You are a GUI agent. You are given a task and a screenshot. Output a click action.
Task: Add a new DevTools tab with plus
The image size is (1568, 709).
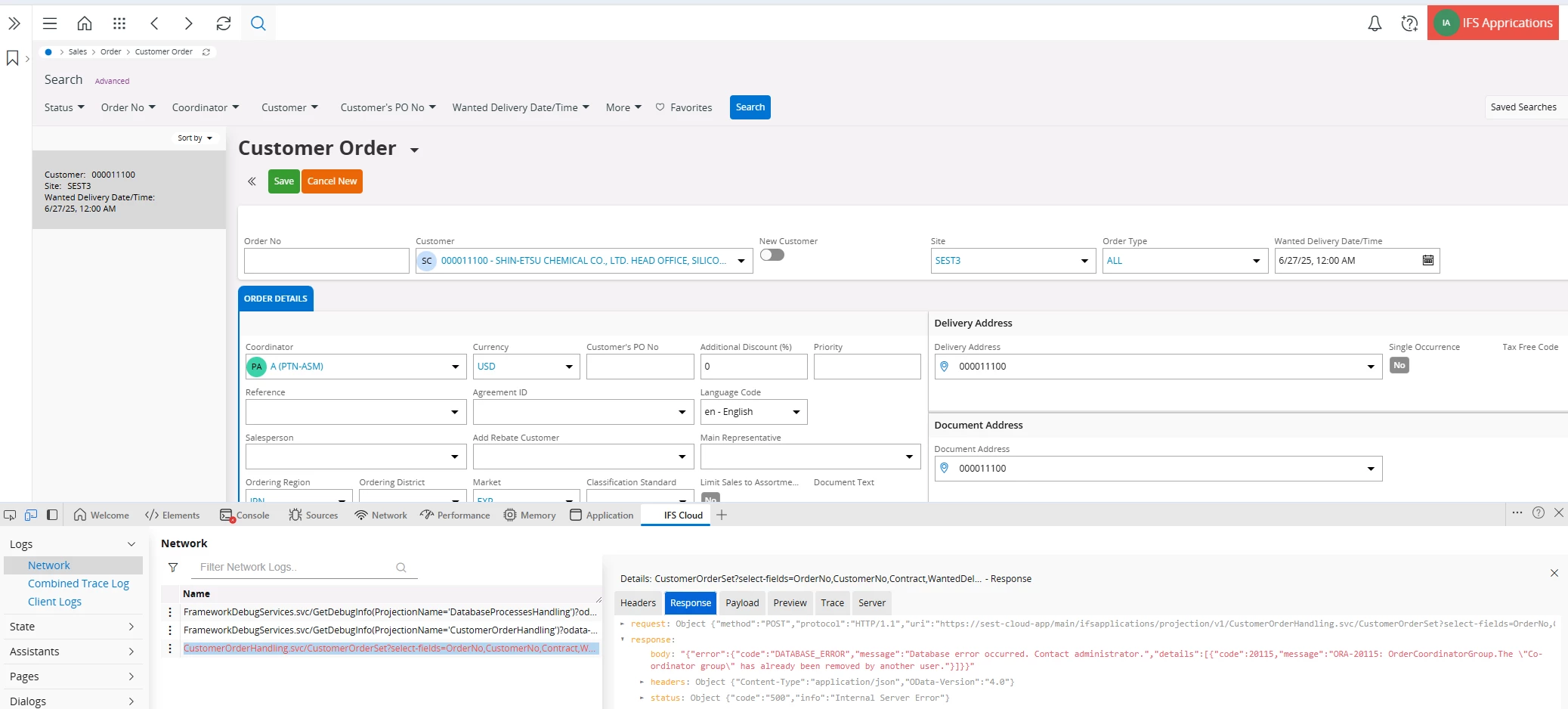click(722, 515)
